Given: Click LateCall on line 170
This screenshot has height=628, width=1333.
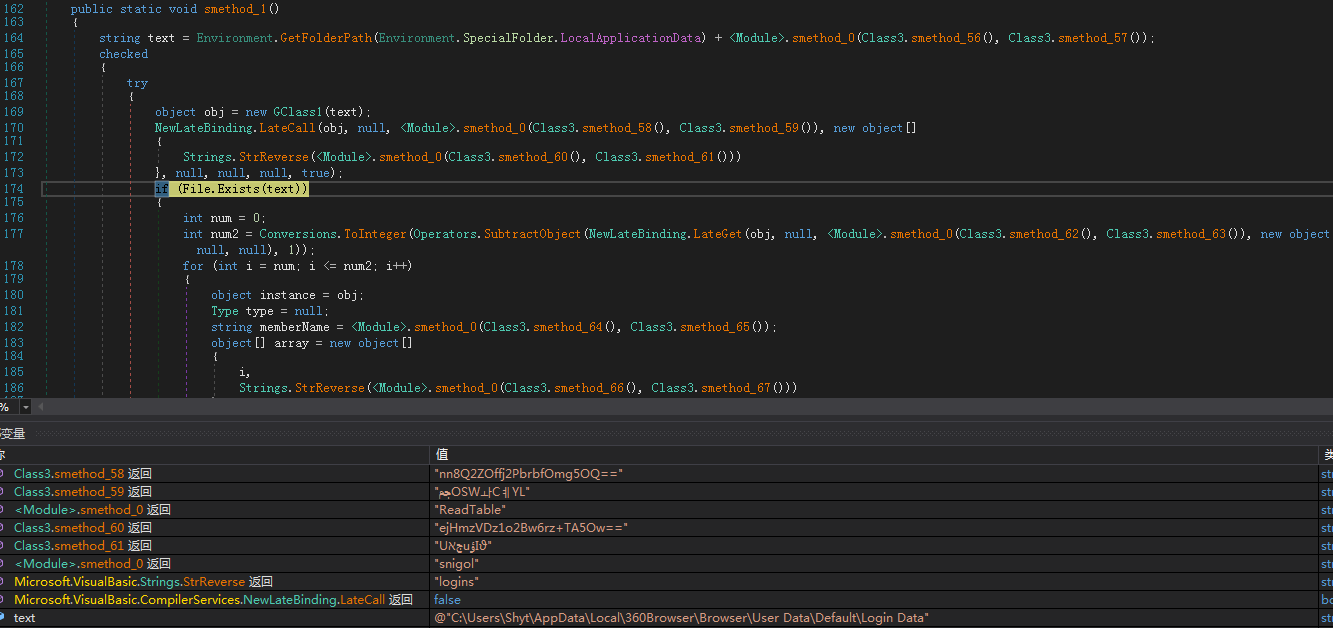Looking at the screenshot, I should click(x=288, y=128).
